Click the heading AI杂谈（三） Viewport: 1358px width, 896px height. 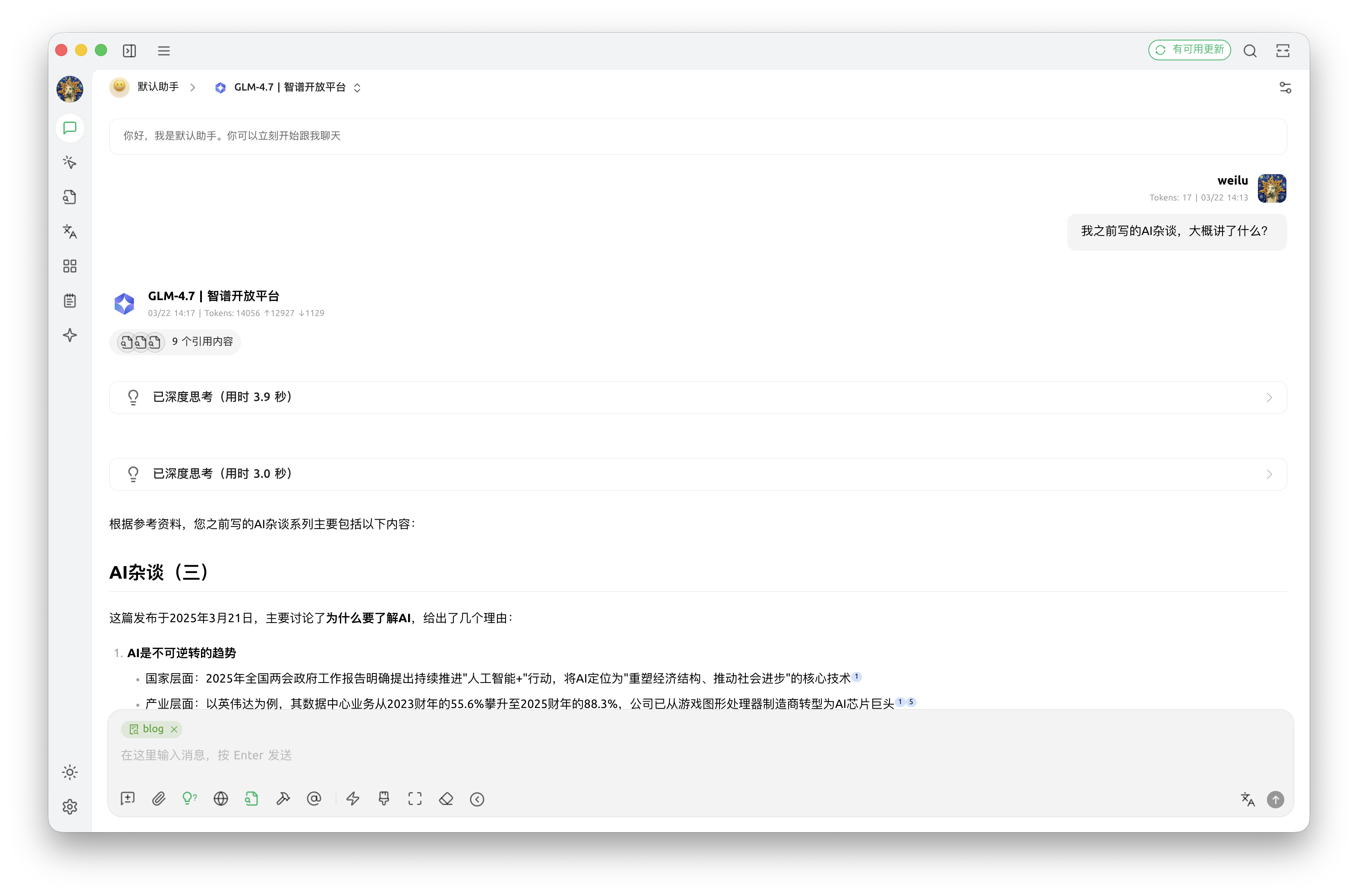pos(160,573)
